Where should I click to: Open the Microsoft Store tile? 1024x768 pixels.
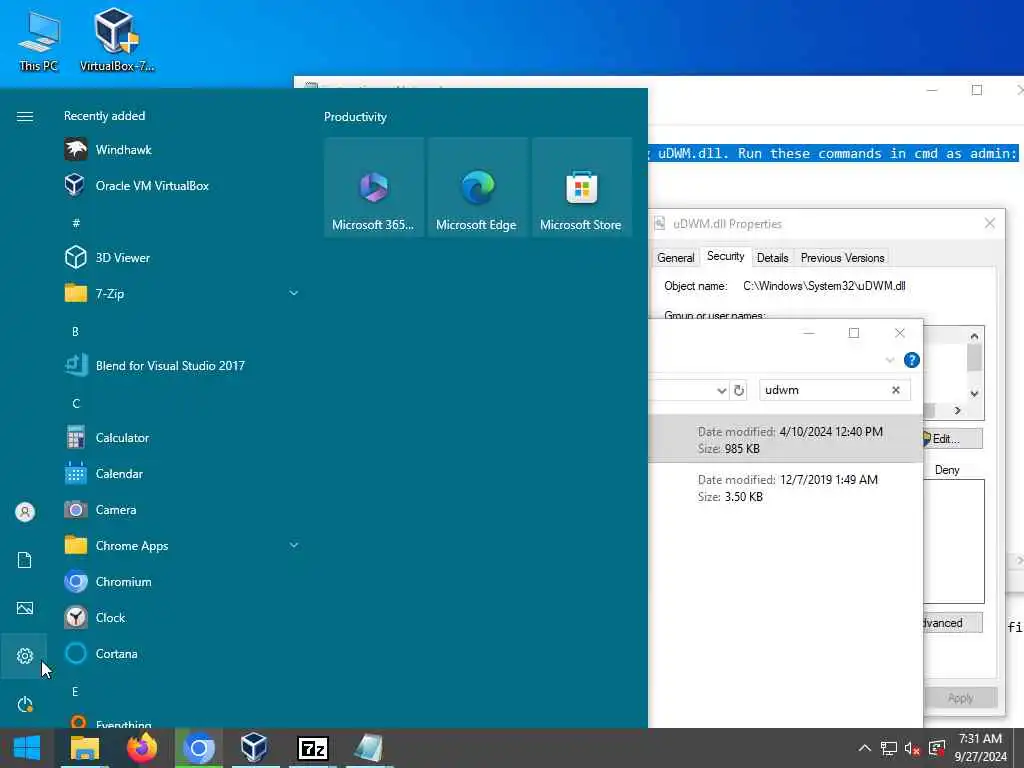581,187
